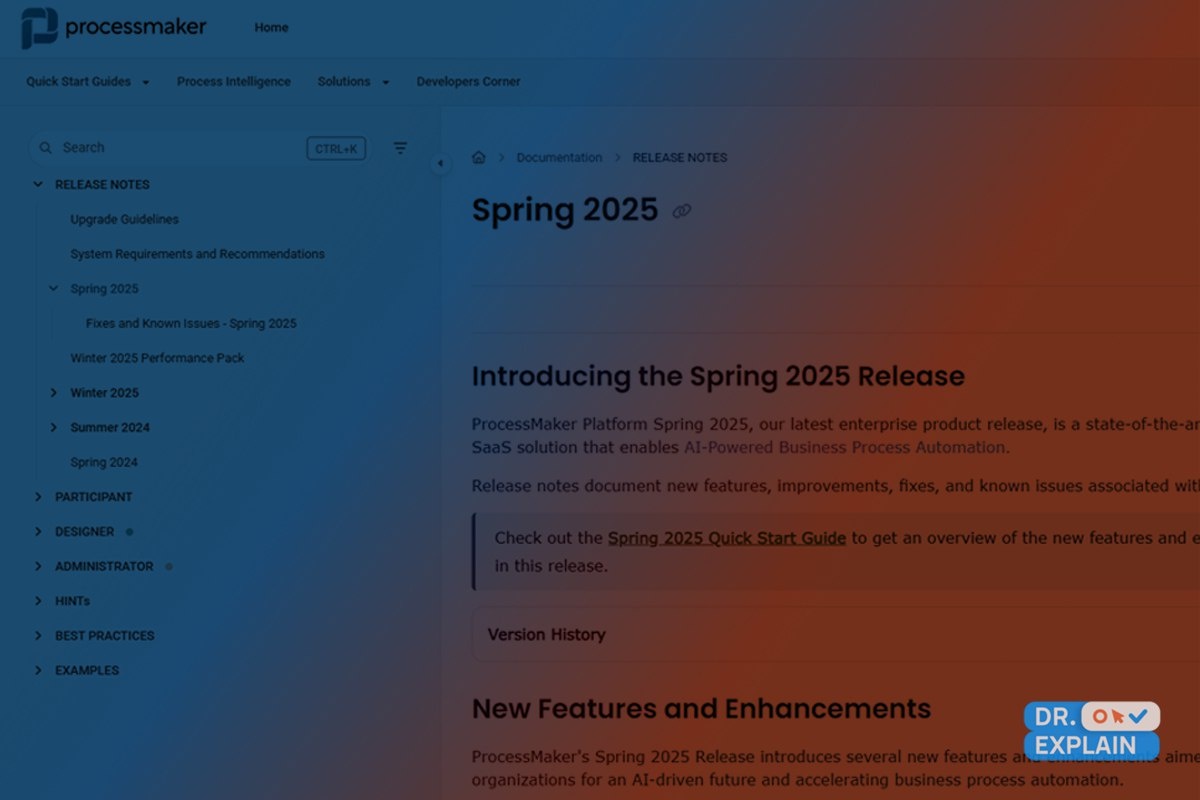Image resolution: width=1200 pixels, height=800 pixels.
Task: Collapse the Spring 2025 tree node
Action: pos(54,289)
